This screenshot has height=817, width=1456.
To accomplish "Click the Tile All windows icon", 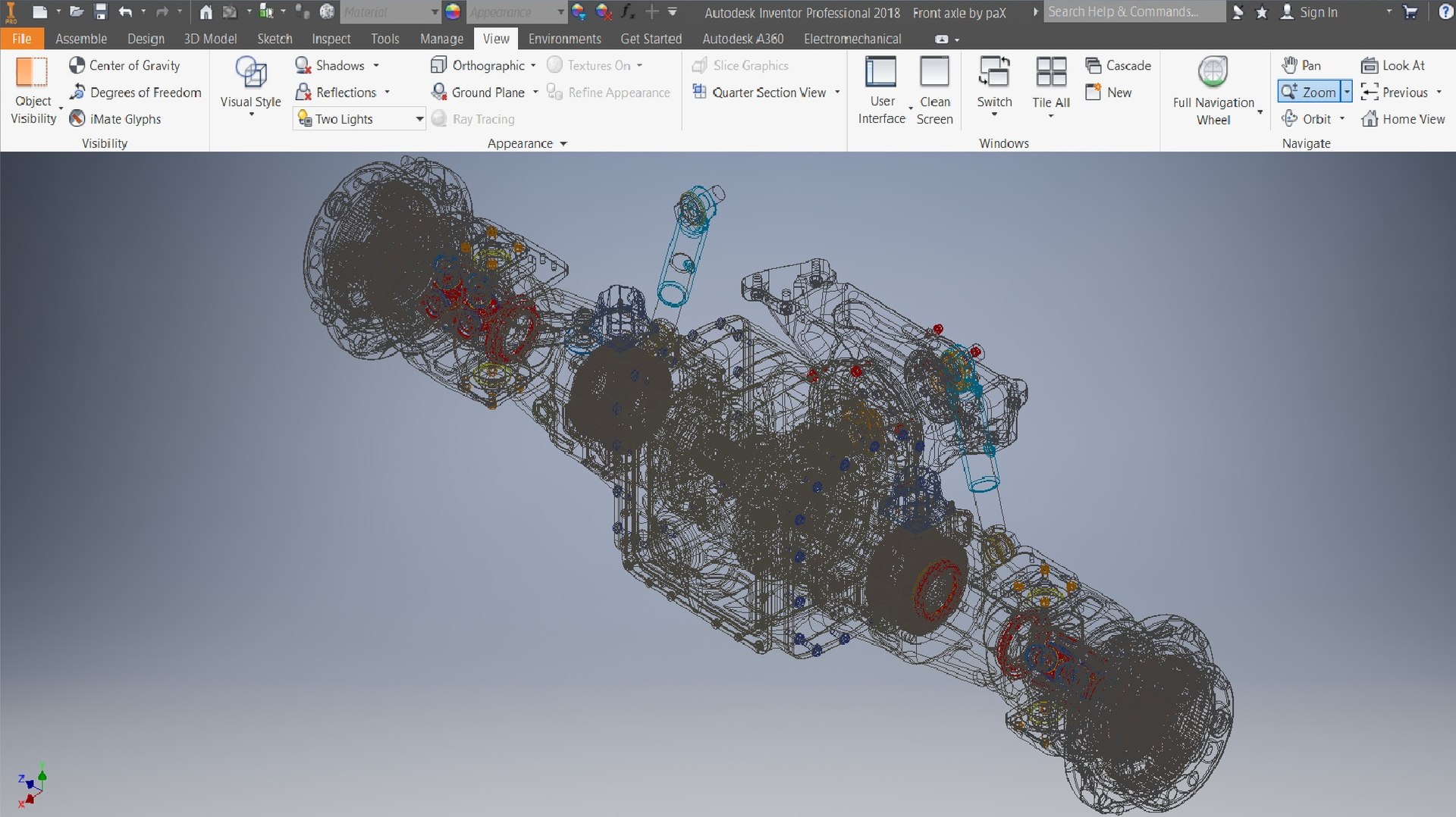I will click(x=1051, y=73).
